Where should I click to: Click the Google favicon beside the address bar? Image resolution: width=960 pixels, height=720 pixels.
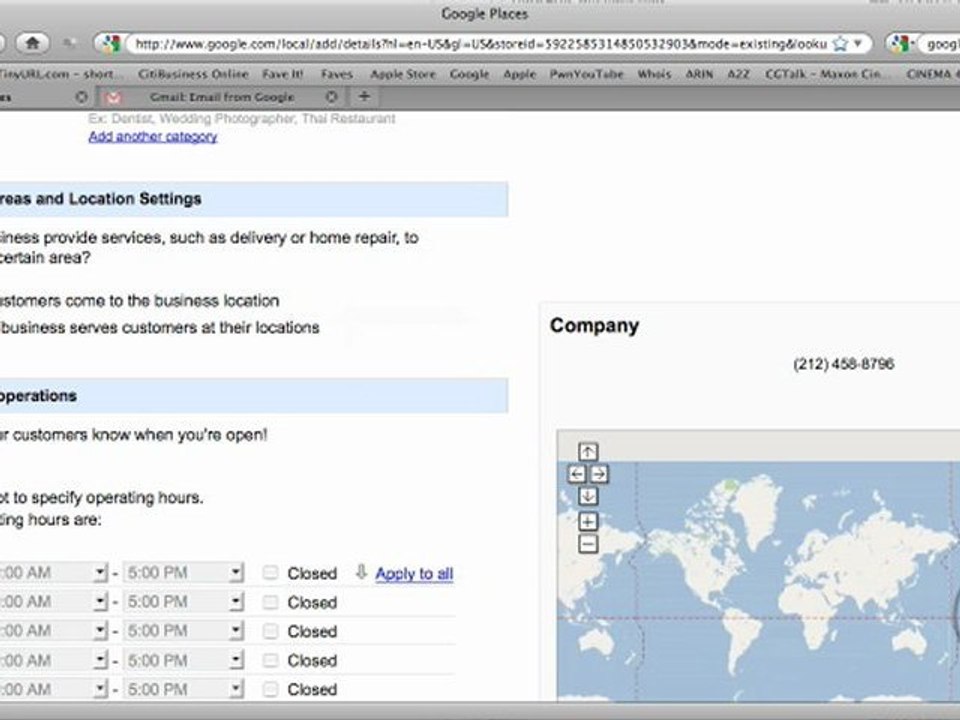coord(111,43)
